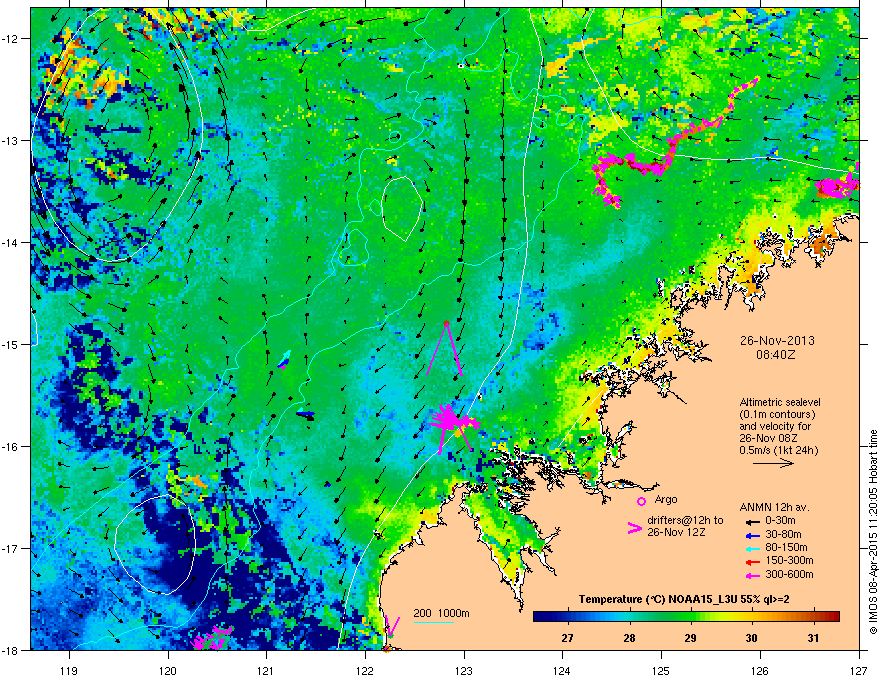Click the '31' colorbar tick label
The width and height of the screenshot is (880, 680).
coord(813,638)
